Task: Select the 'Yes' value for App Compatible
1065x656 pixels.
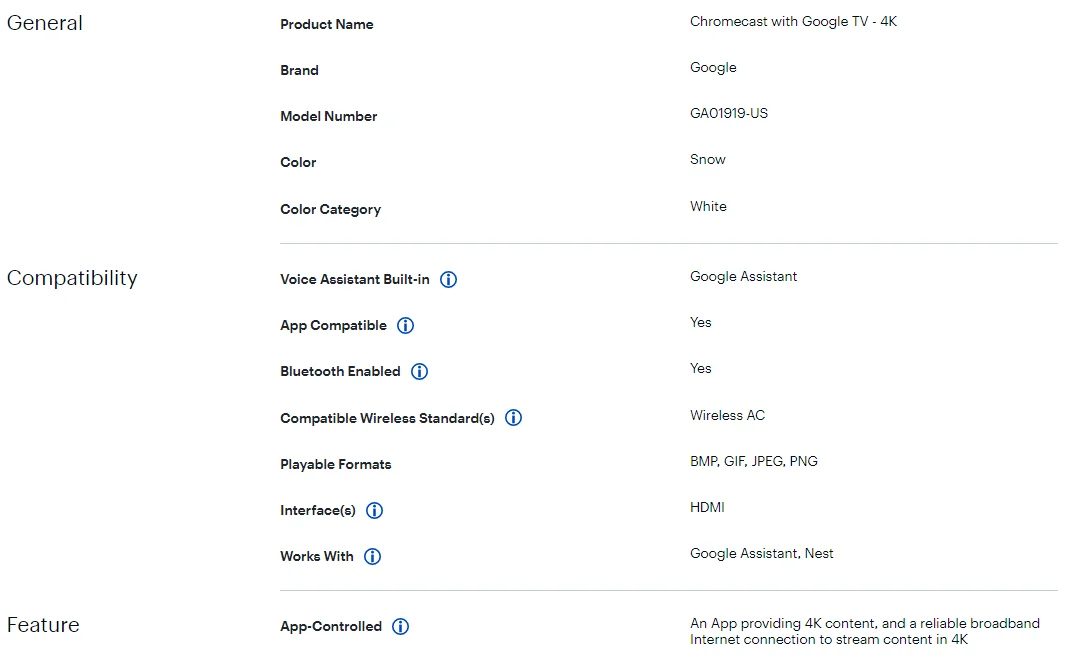Action: (x=701, y=323)
